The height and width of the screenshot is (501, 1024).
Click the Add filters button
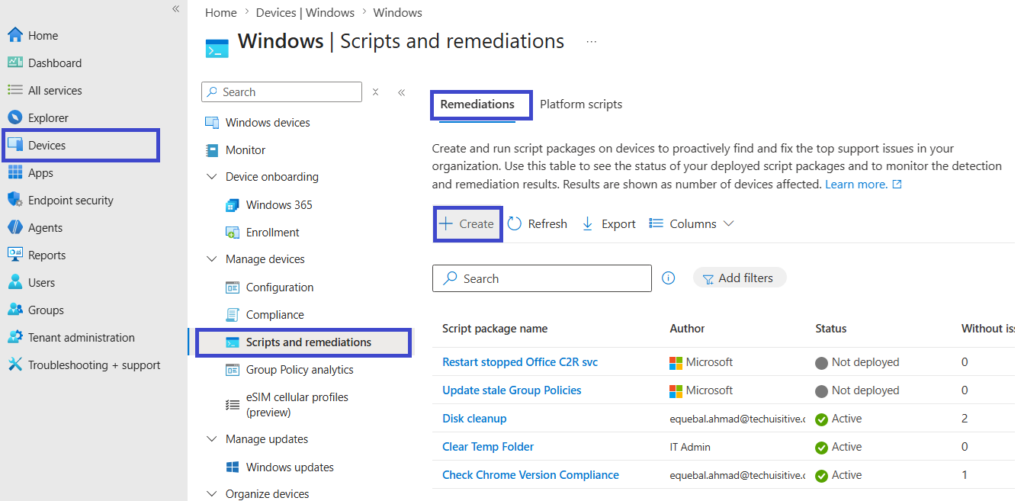coord(739,278)
